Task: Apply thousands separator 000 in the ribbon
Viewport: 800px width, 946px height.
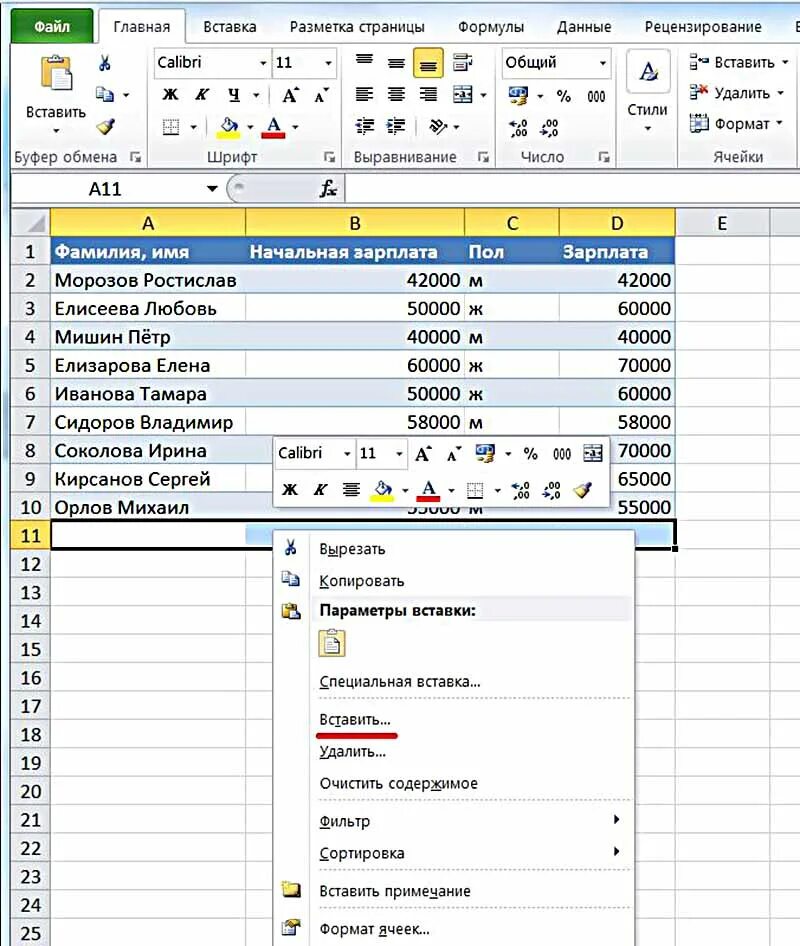Action: point(596,96)
